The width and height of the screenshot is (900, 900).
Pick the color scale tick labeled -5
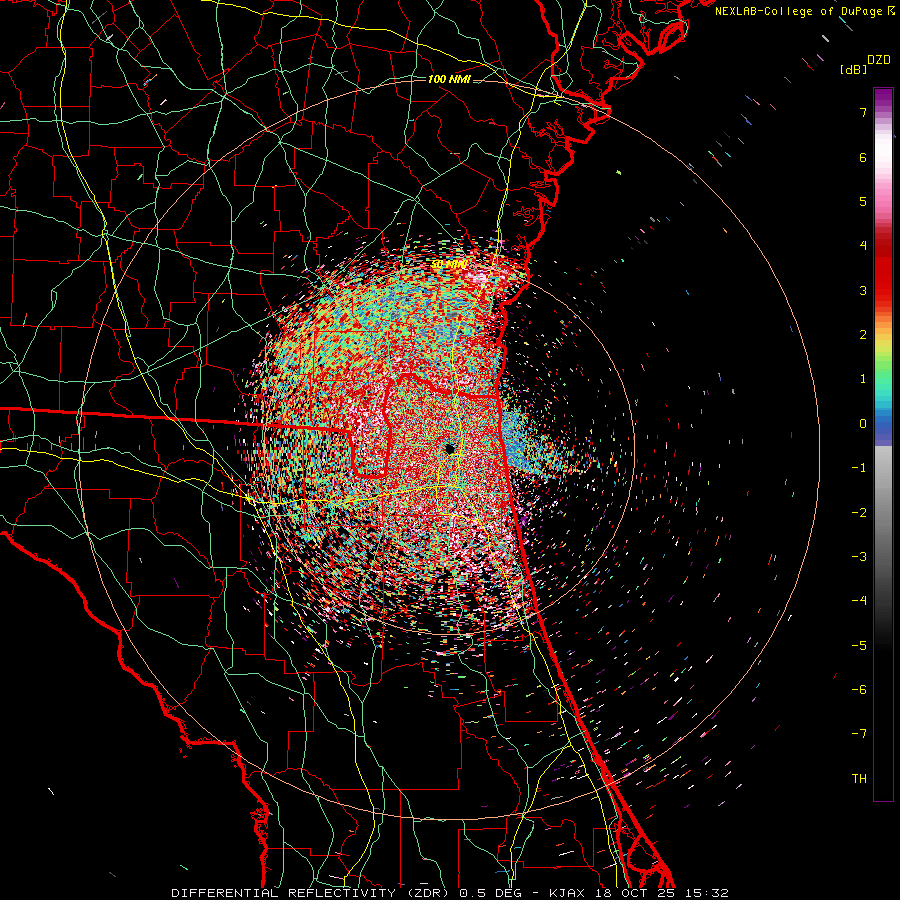tap(859, 646)
